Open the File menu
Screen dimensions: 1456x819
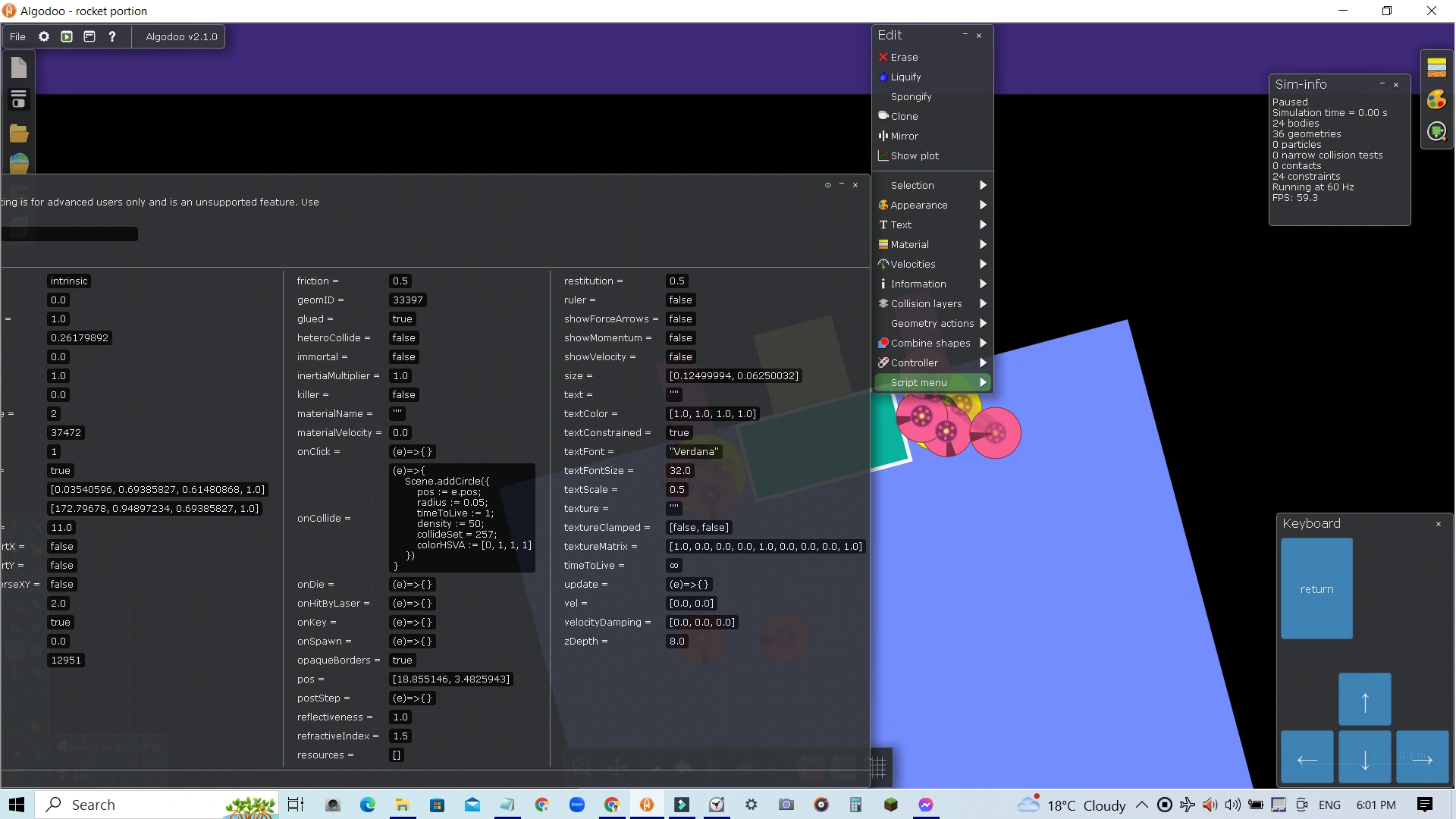[17, 36]
